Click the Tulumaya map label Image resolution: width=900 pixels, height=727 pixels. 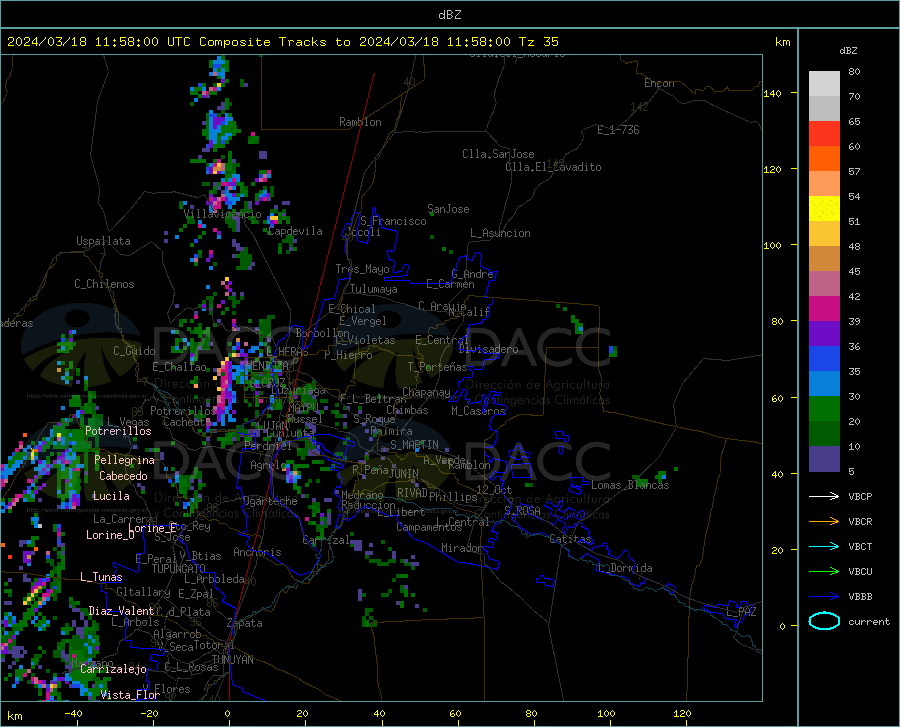(x=374, y=289)
